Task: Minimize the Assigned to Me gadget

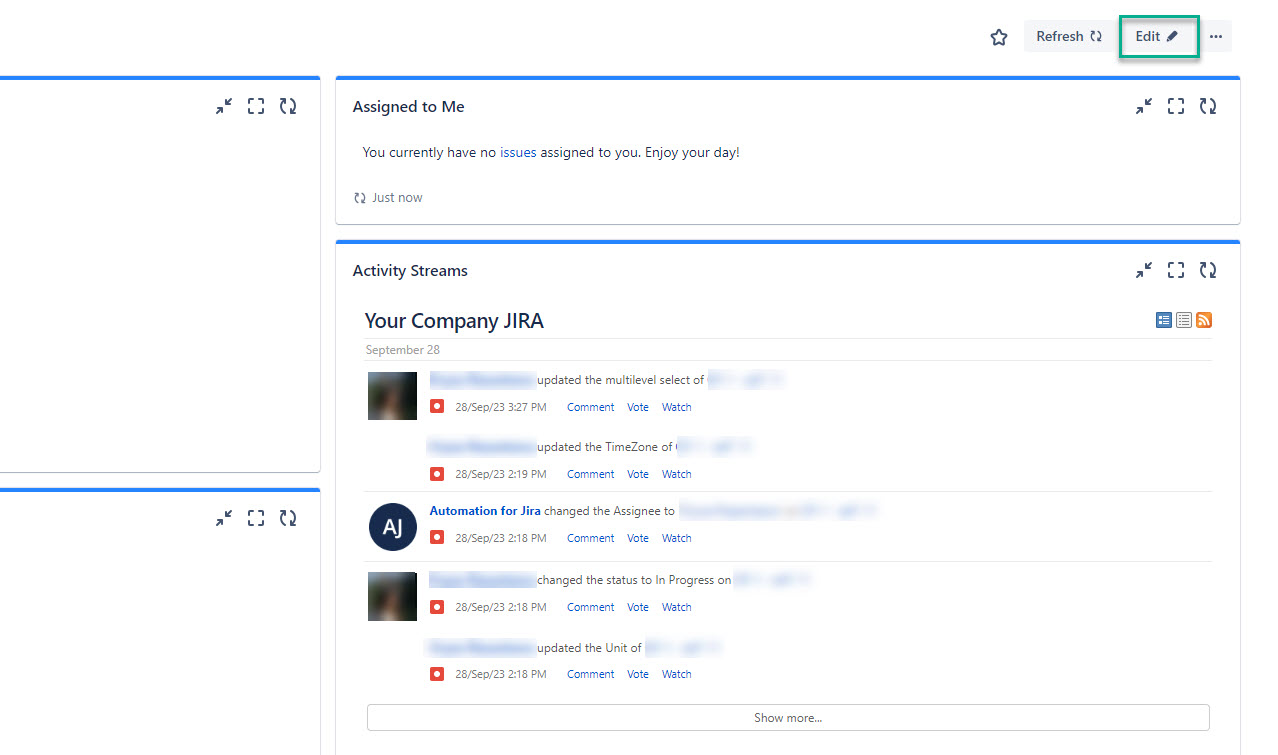Action: [1144, 106]
